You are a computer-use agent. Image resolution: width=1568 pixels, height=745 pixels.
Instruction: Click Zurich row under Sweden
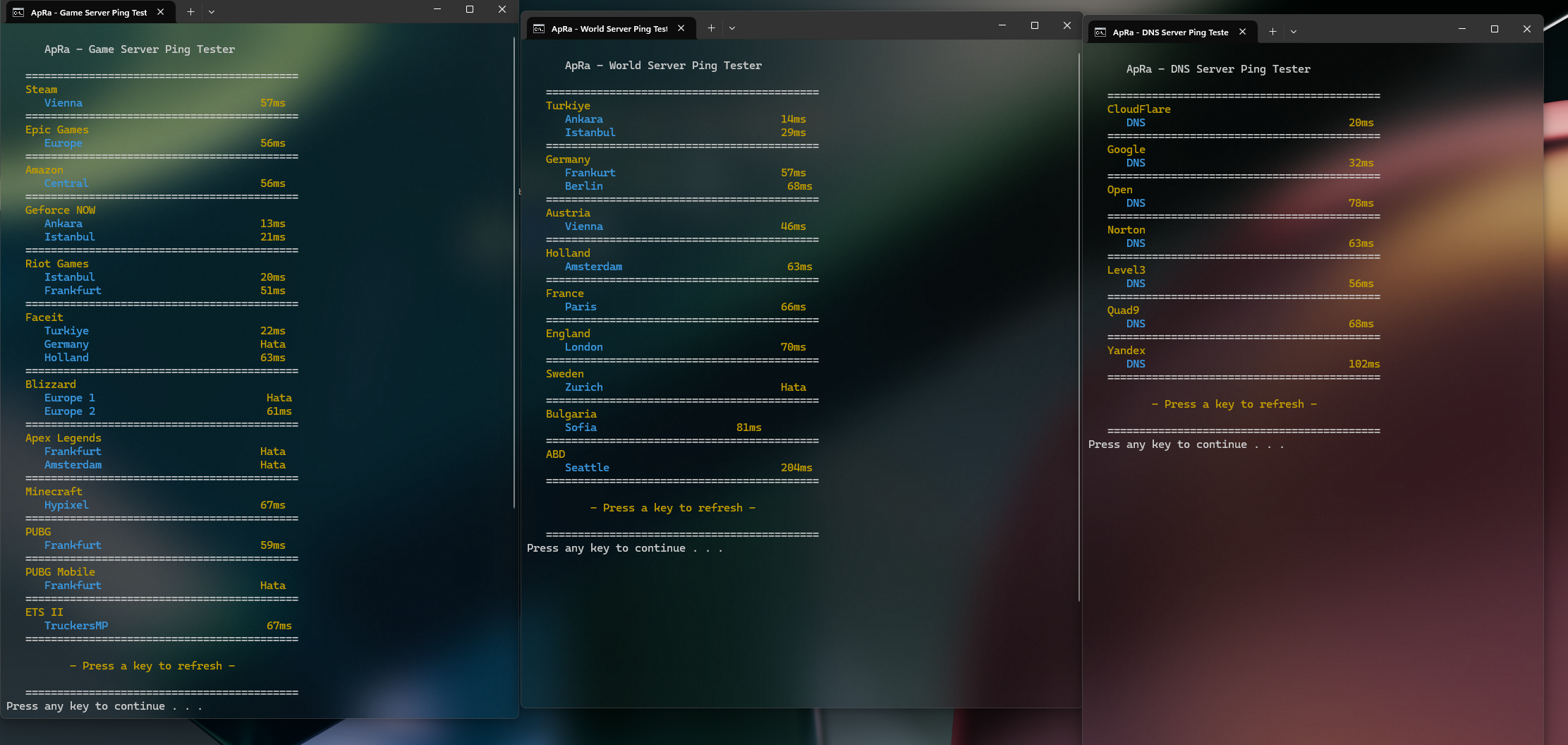pyautogui.click(x=686, y=387)
